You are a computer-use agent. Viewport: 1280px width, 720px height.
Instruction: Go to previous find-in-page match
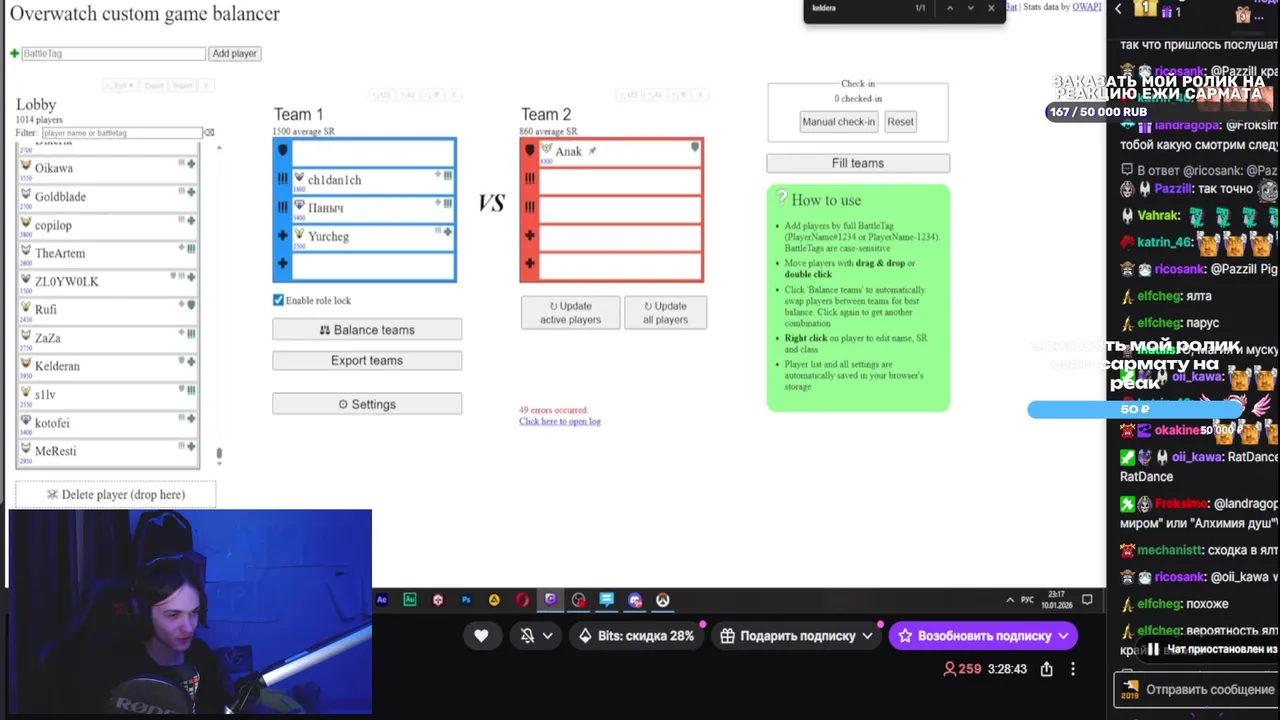click(x=949, y=8)
